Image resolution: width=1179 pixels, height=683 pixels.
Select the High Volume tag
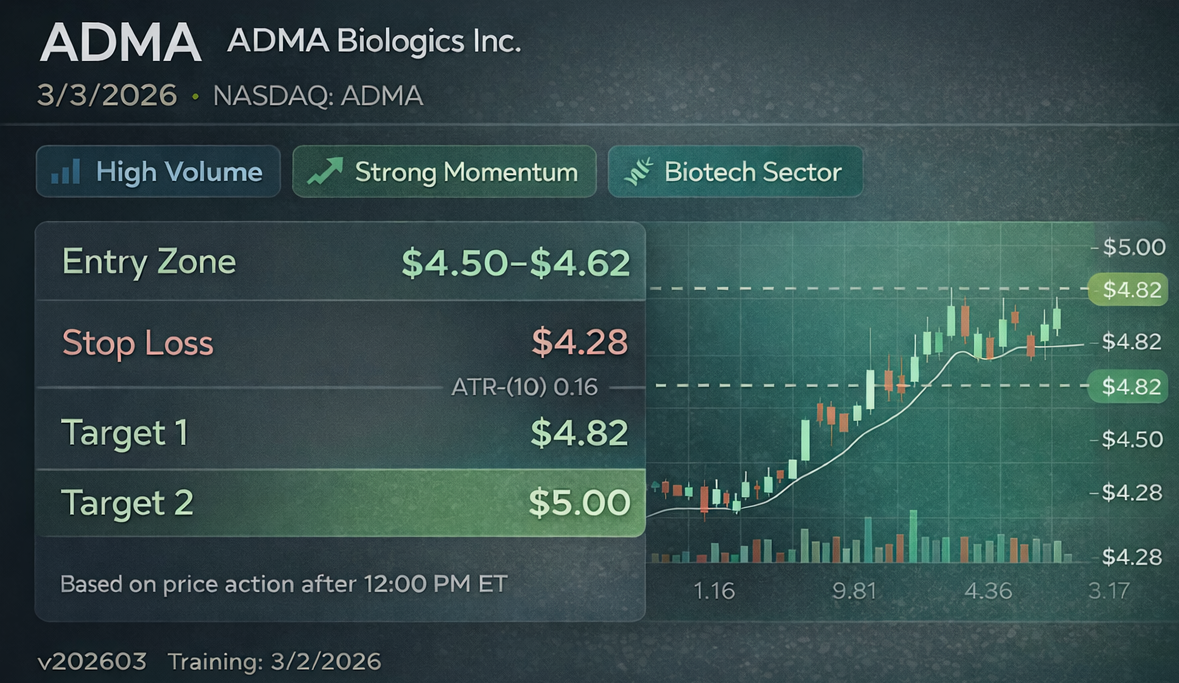pyautogui.click(x=158, y=171)
